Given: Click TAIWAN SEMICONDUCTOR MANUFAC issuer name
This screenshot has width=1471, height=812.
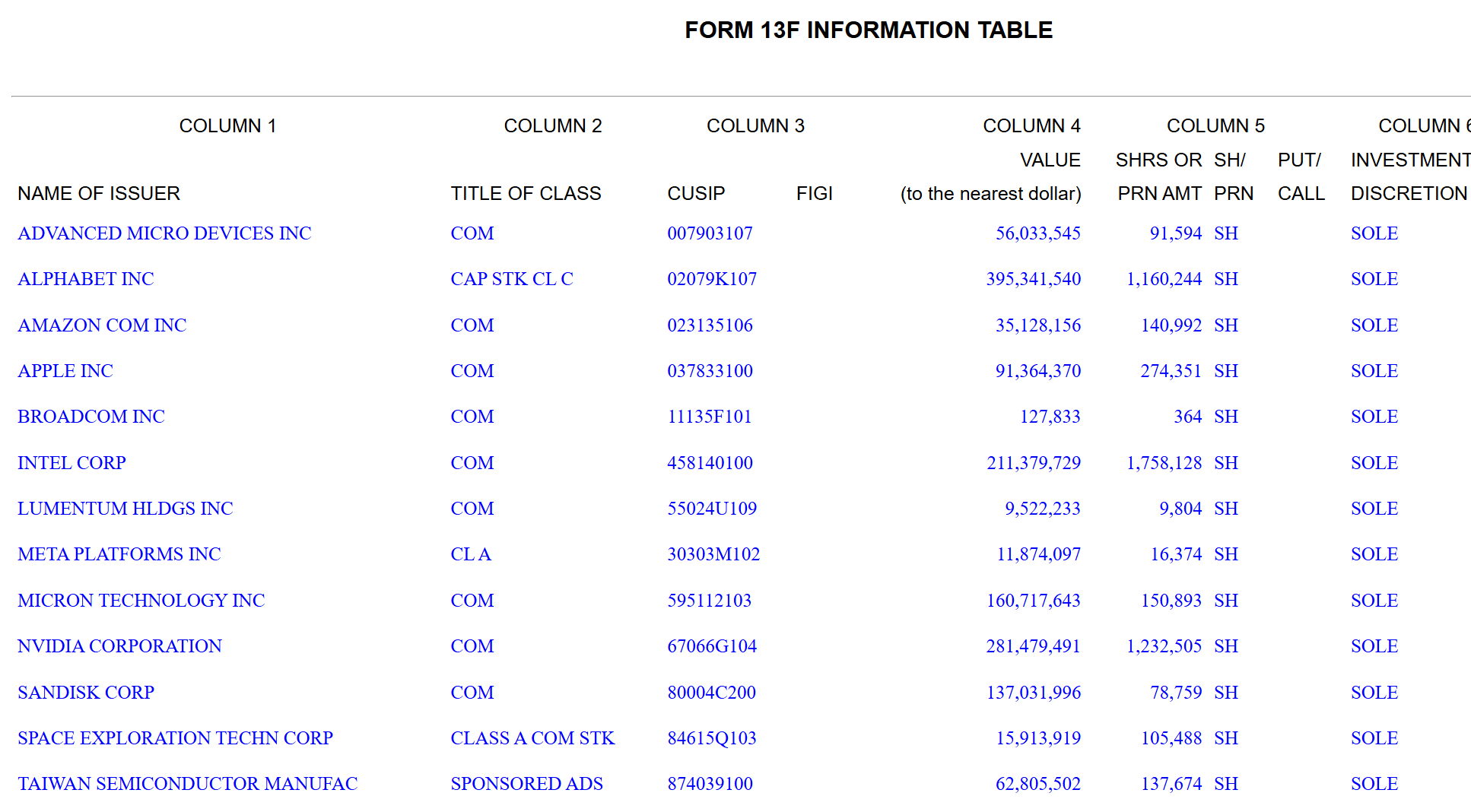Looking at the screenshot, I should click(188, 784).
